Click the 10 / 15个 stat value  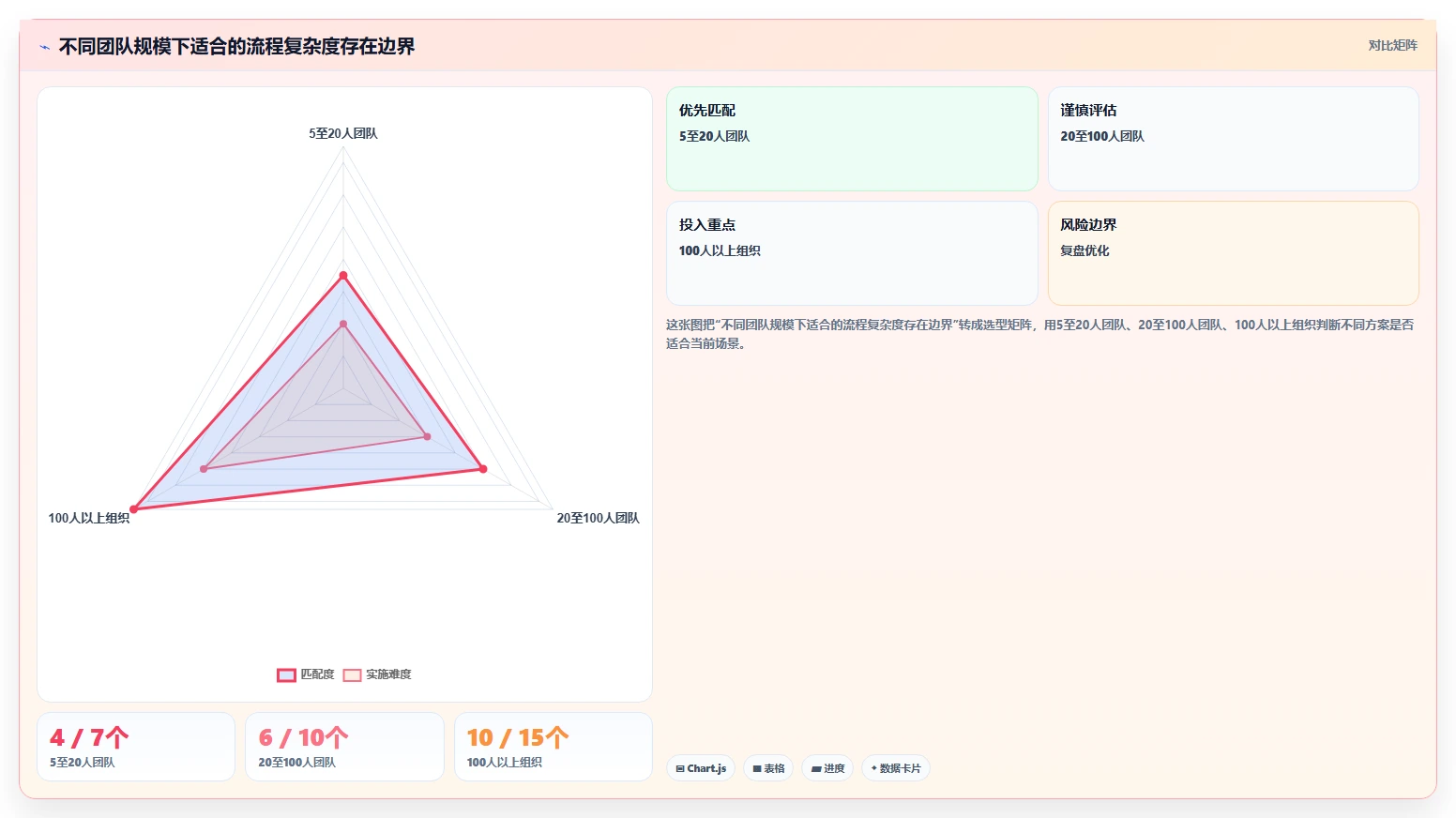[518, 737]
